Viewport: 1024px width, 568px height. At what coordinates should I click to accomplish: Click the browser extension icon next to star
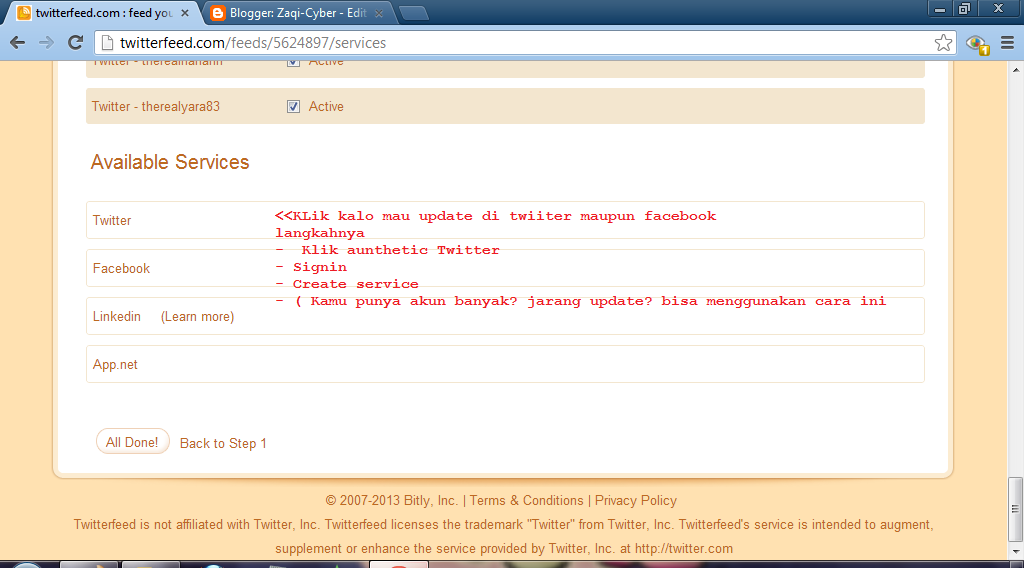click(x=978, y=44)
